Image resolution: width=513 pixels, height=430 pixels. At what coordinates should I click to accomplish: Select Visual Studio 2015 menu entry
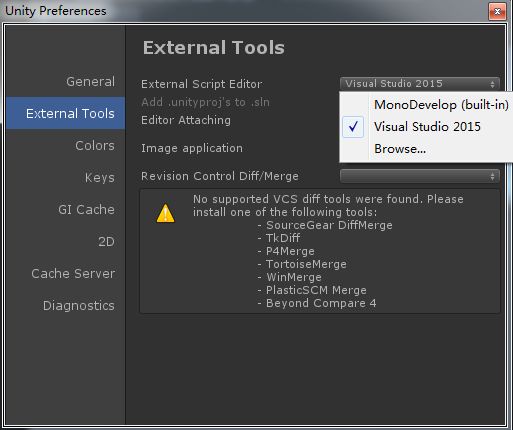(x=426, y=127)
